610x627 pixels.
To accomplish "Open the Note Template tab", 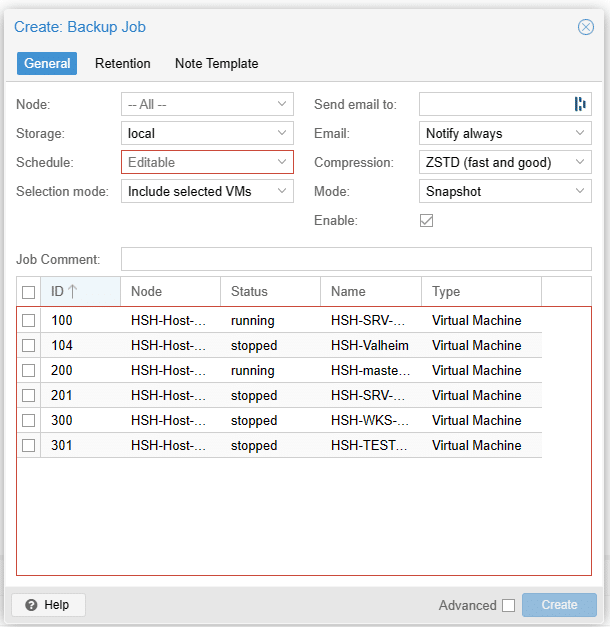I will [216, 63].
